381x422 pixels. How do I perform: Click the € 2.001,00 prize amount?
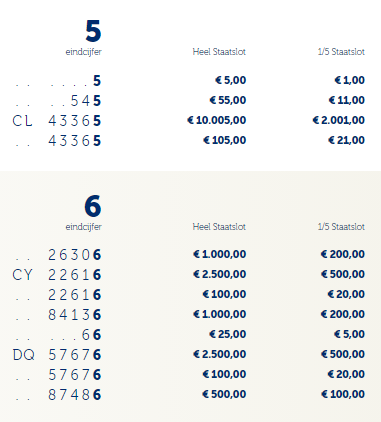(x=339, y=120)
